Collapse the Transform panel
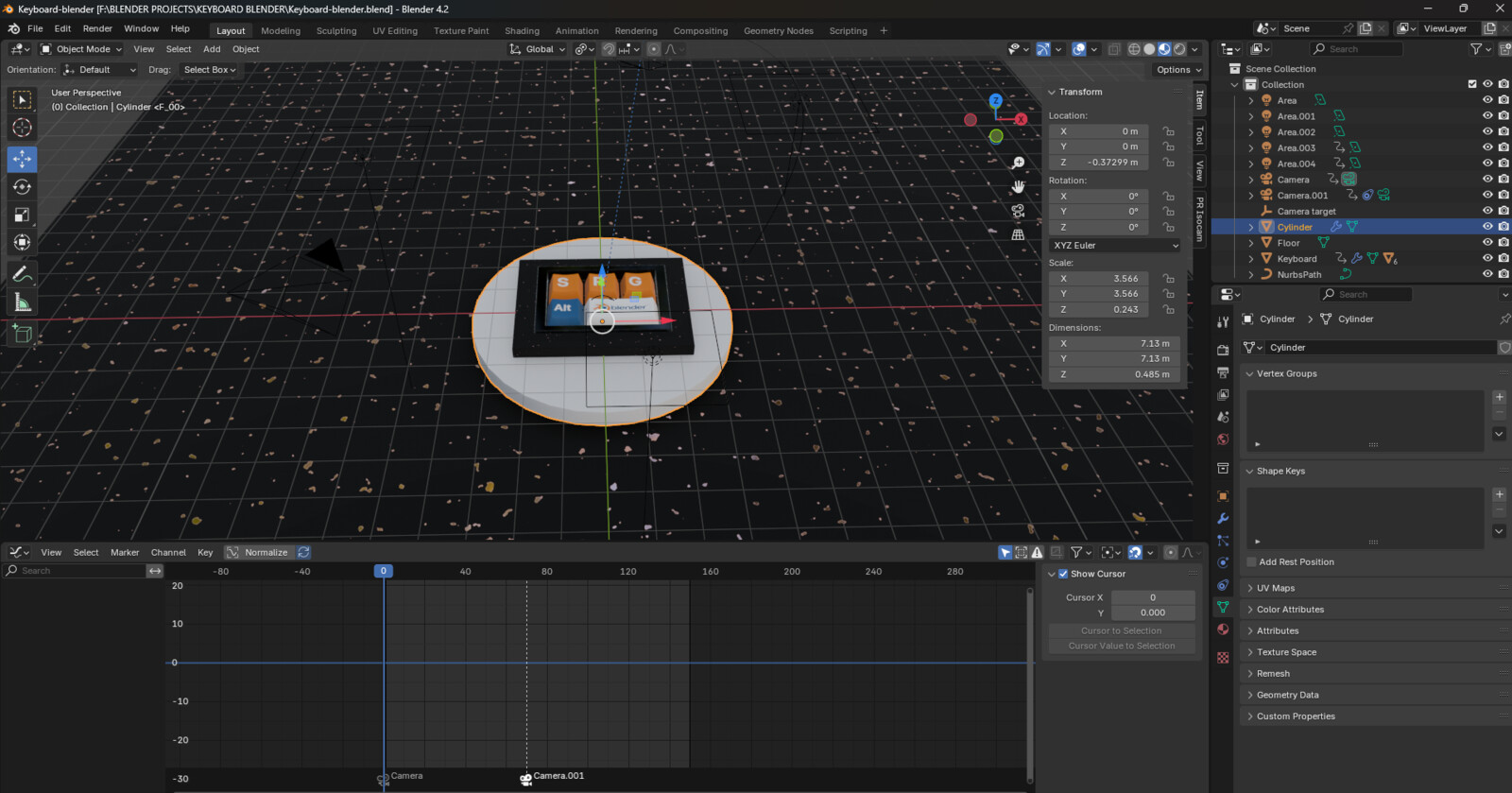The image size is (1512, 793). click(x=1080, y=92)
